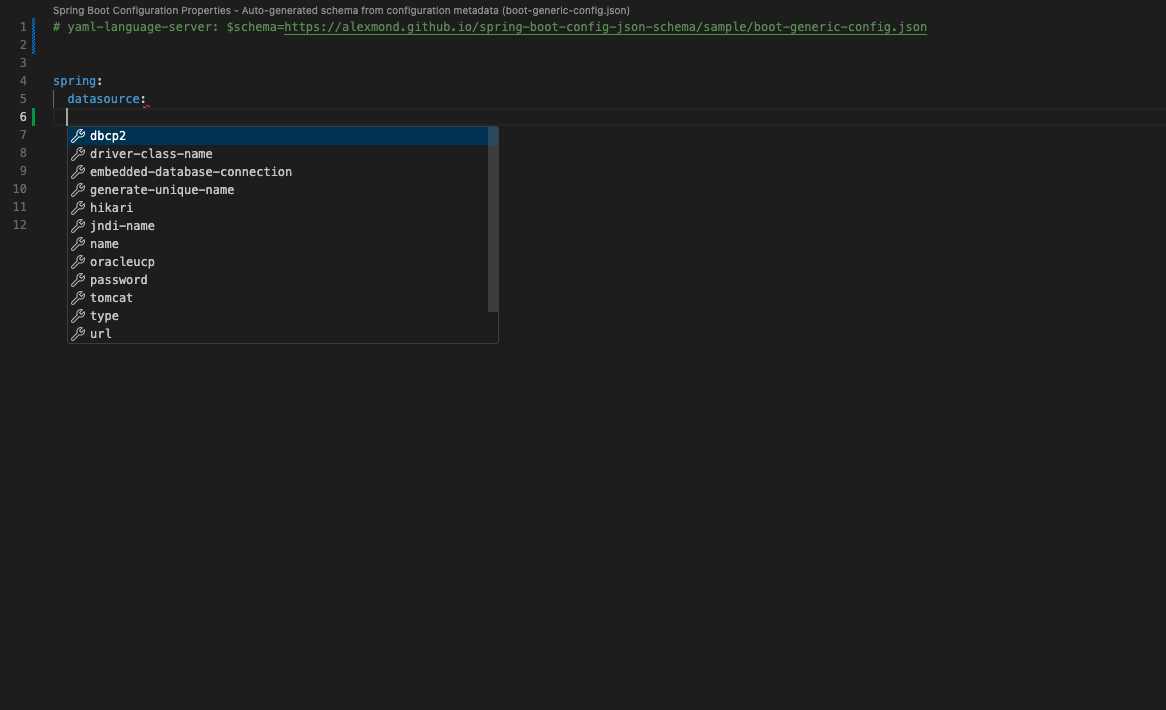Click the wrench icon beside jndi-name

[78, 226]
